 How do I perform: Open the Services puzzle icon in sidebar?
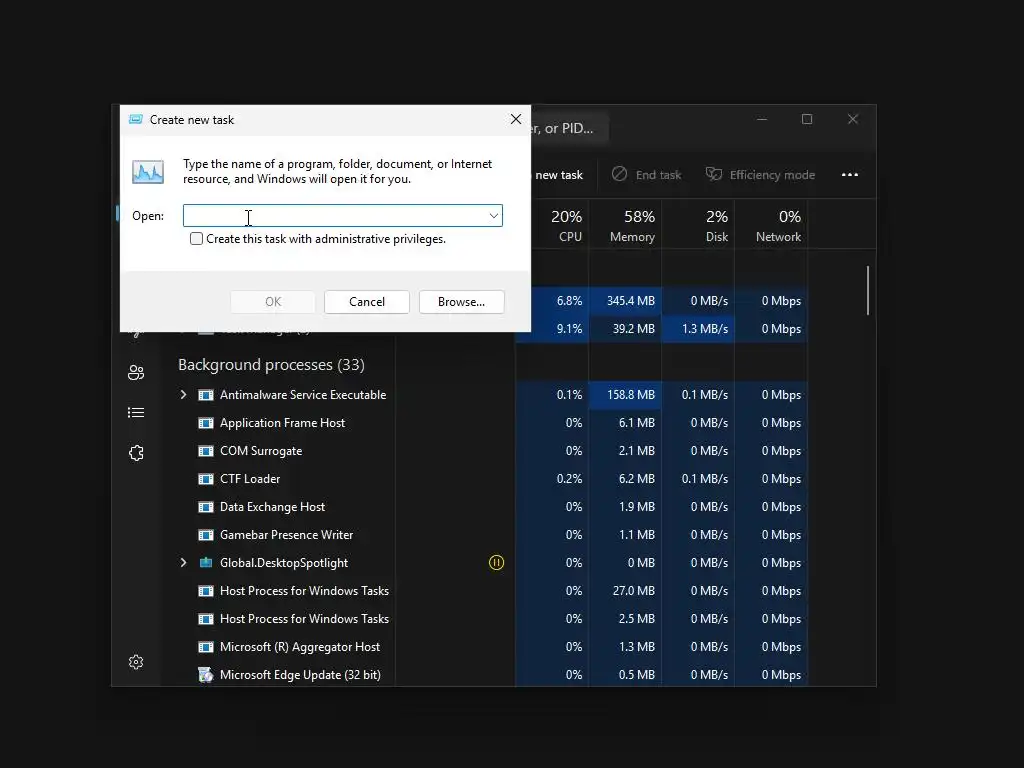(x=136, y=453)
